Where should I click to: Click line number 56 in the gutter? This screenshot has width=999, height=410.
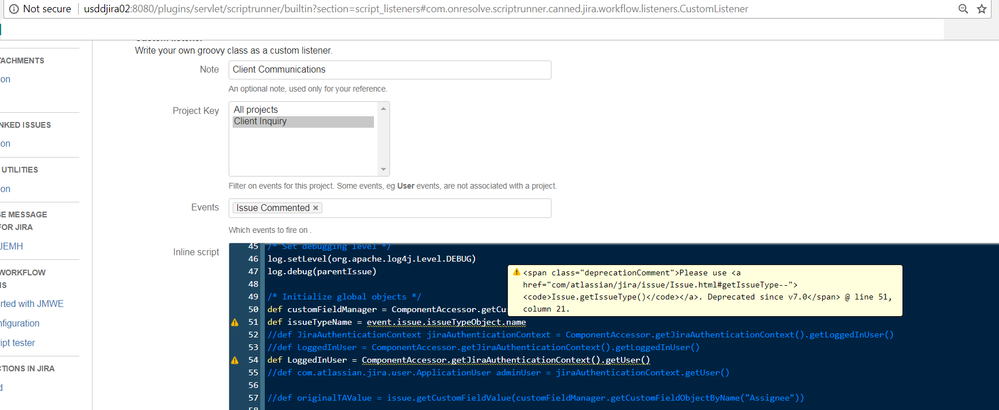click(x=253, y=385)
